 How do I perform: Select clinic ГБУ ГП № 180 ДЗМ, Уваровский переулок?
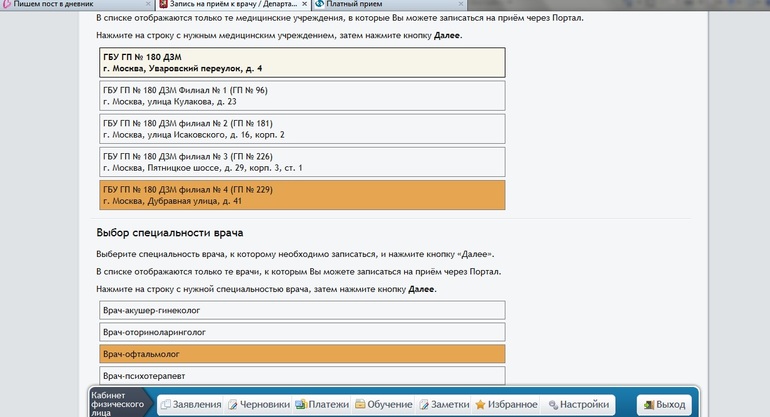(302, 62)
